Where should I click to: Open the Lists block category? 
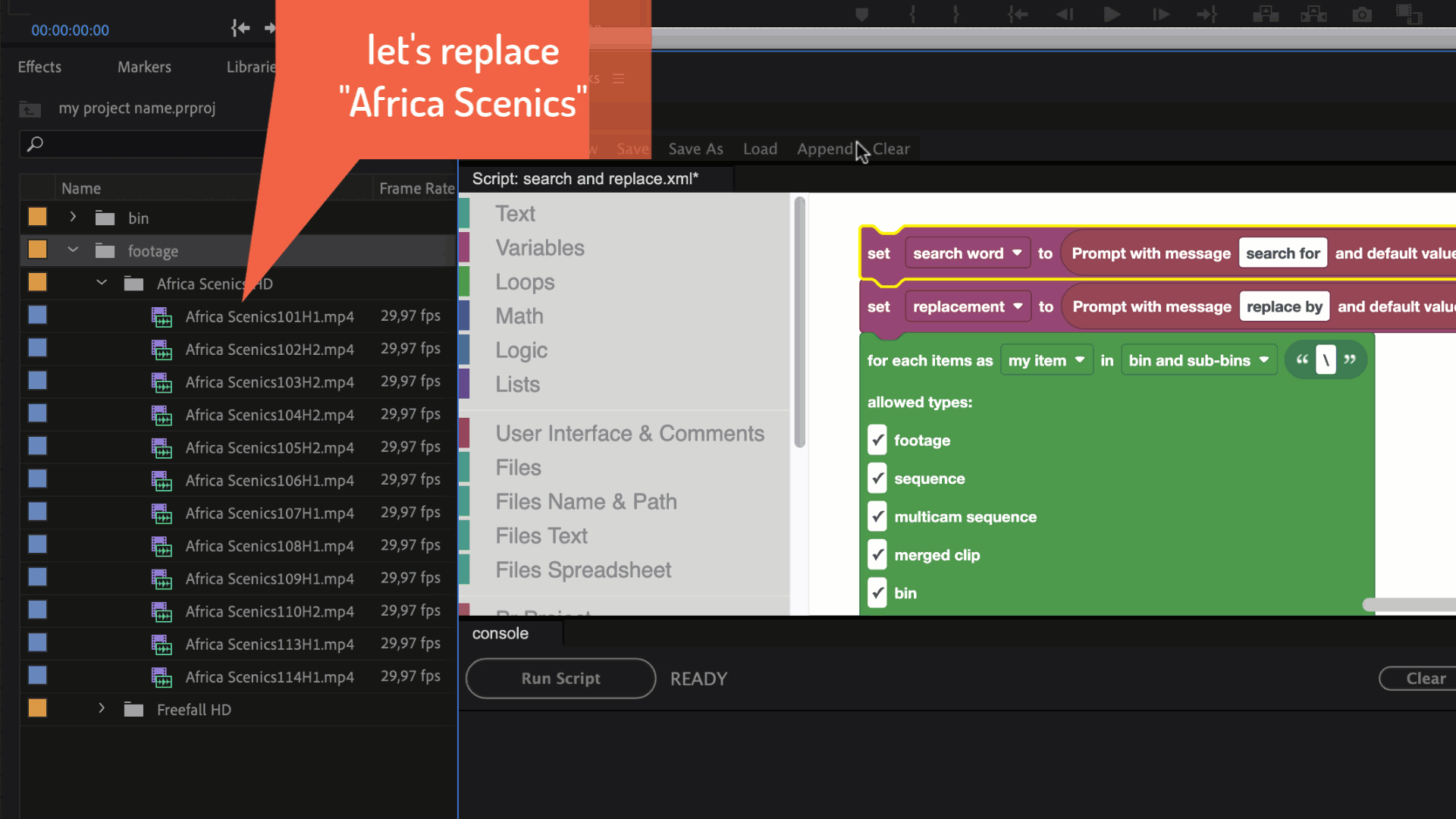click(x=518, y=384)
